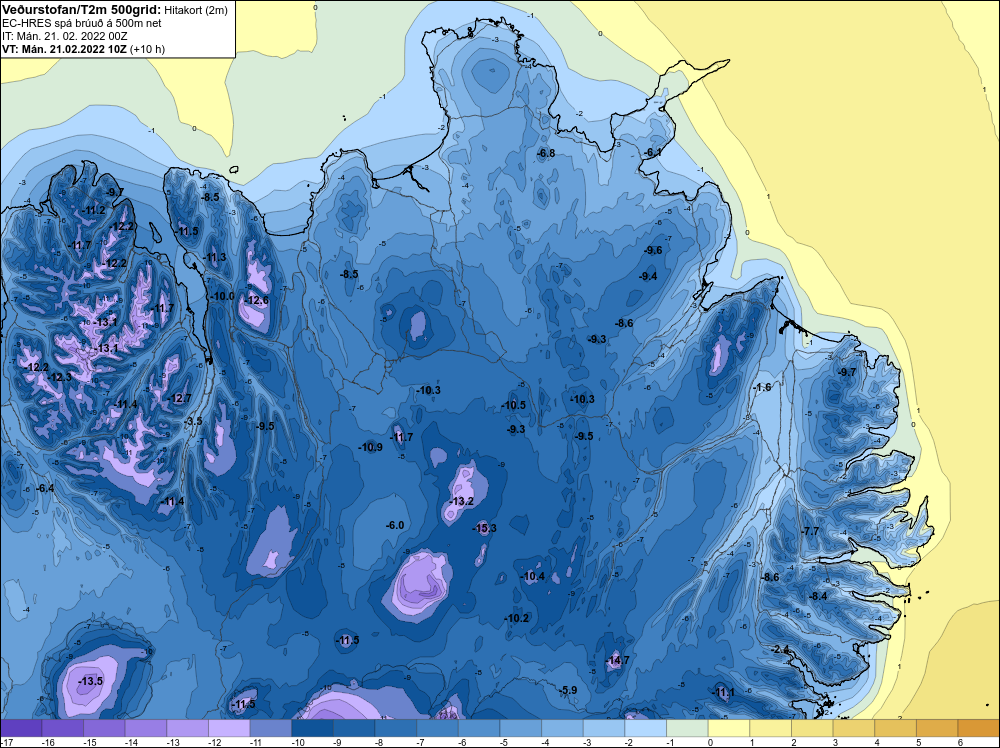Image resolution: width=1000 pixels, height=748 pixels.
Task: Select the '(+10 h)' forecast offset text
Action: click(x=147, y=49)
